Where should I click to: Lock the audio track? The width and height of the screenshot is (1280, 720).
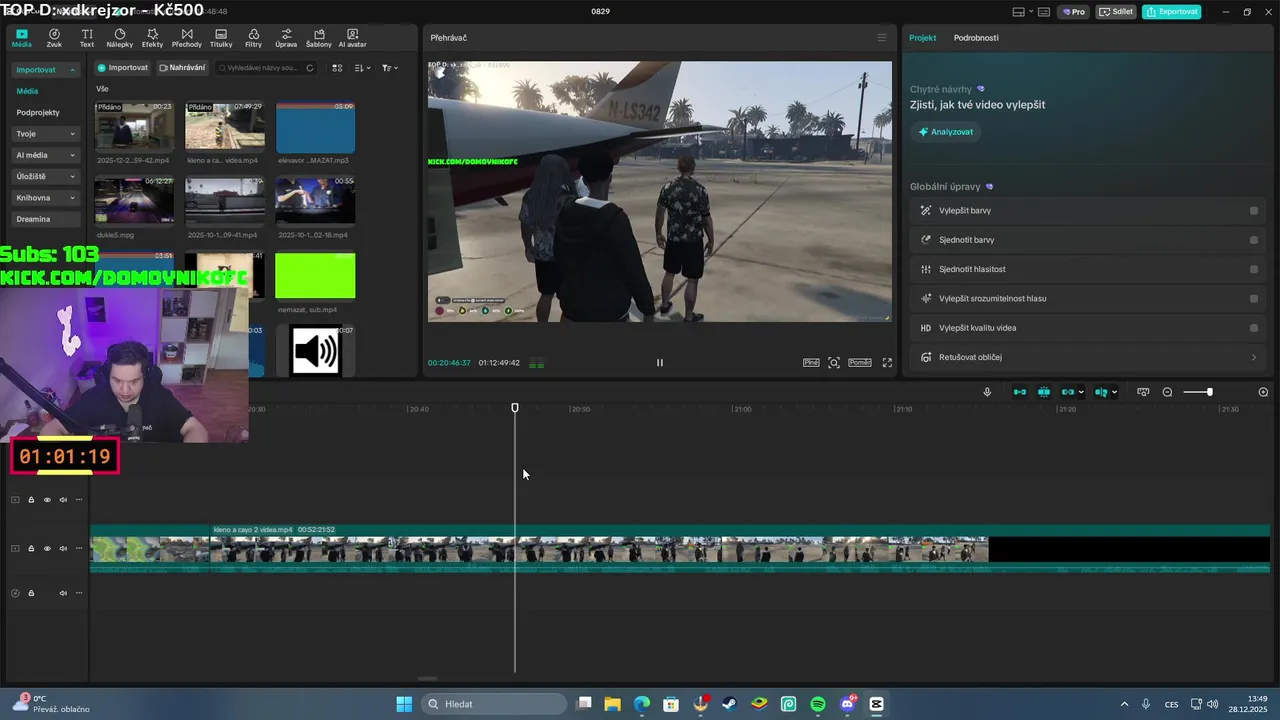click(x=31, y=593)
